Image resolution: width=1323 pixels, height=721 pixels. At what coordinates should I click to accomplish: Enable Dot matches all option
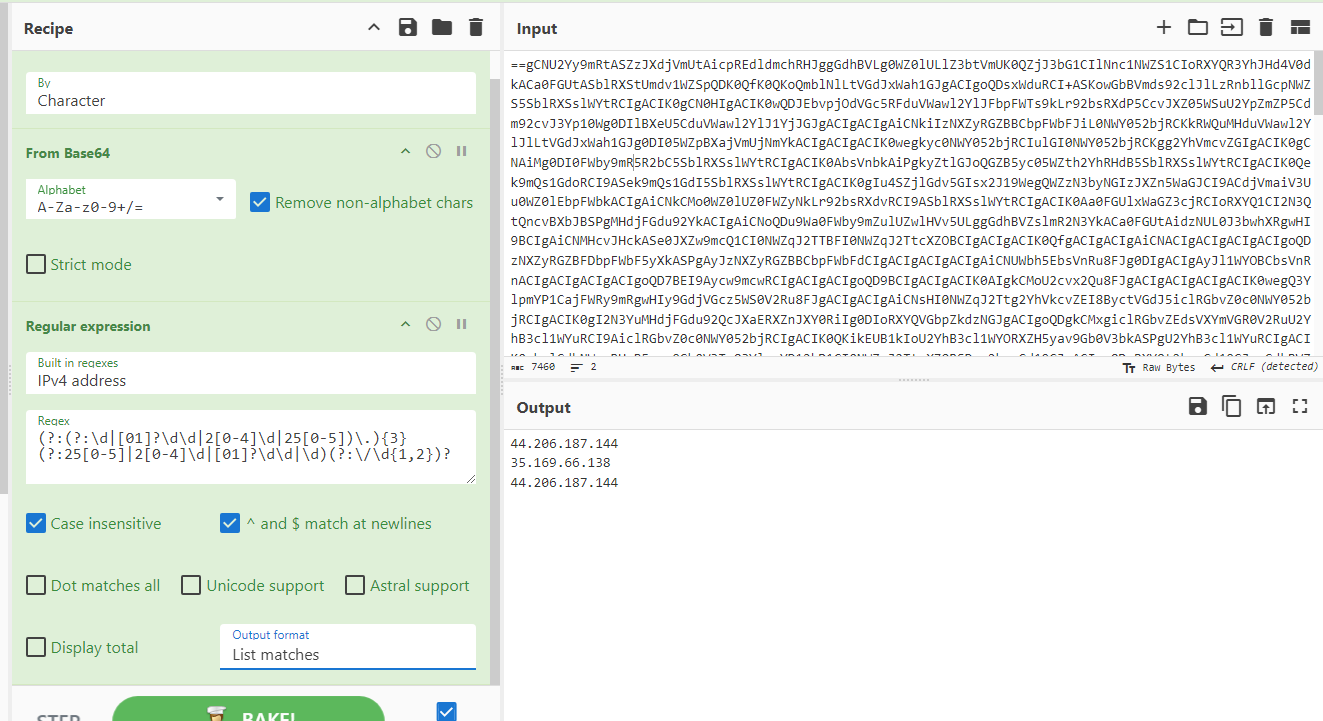click(36, 585)
